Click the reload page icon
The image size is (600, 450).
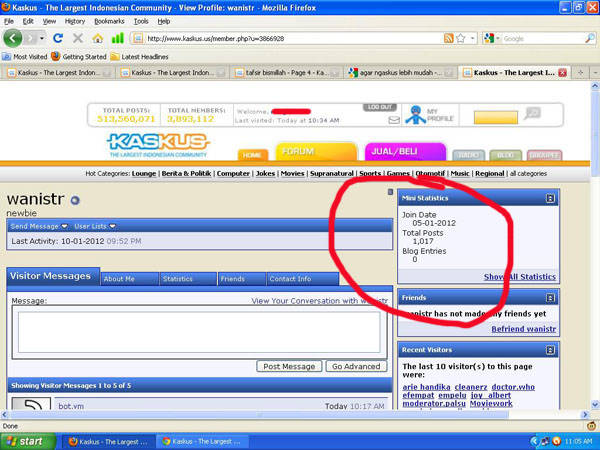[58, 38]
